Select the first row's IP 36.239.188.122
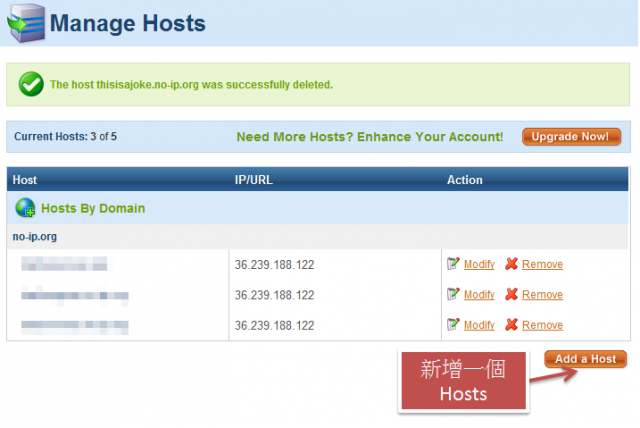The width and height of the screenshot is (640, 428). click(x=274, y=265)
